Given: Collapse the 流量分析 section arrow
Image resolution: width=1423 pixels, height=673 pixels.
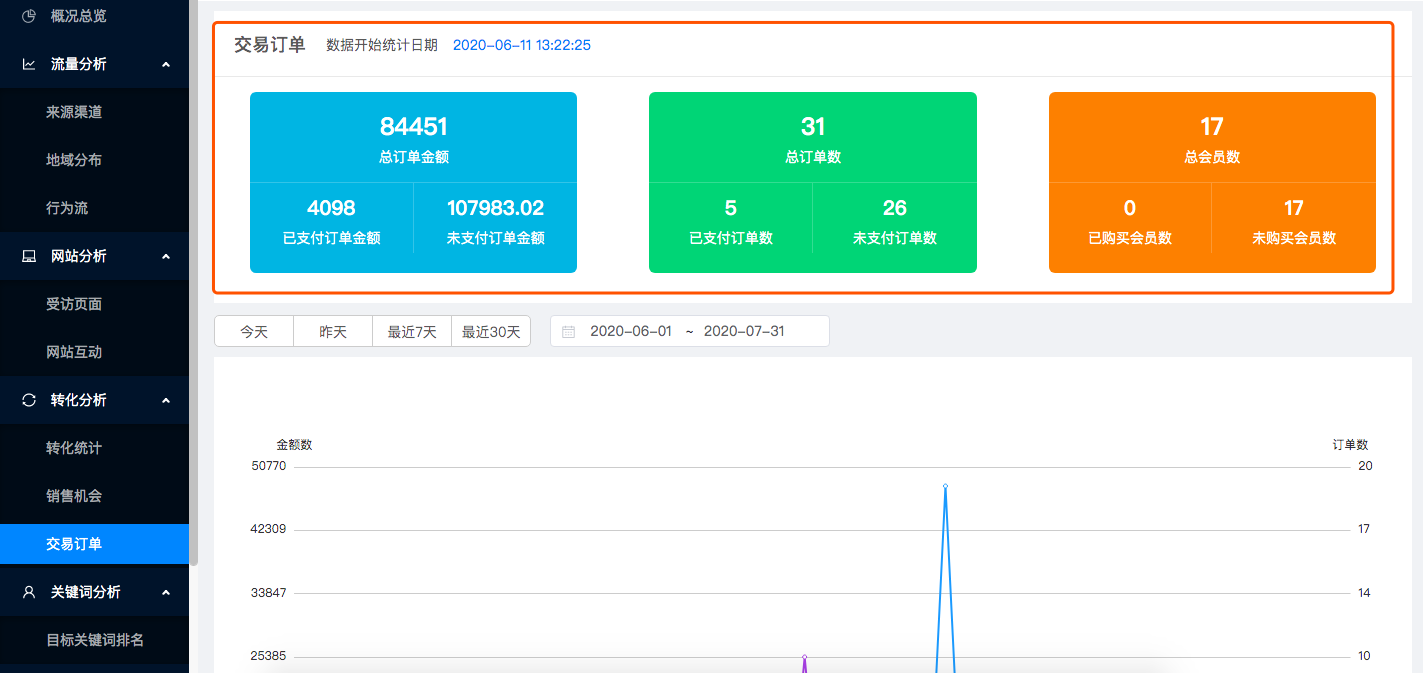Looking at the screenshot, I should pos(166,64).
